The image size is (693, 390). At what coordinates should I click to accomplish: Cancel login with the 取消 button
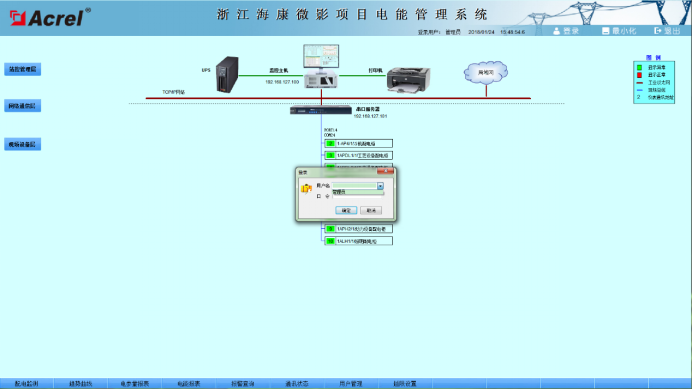tap(371, 210)
